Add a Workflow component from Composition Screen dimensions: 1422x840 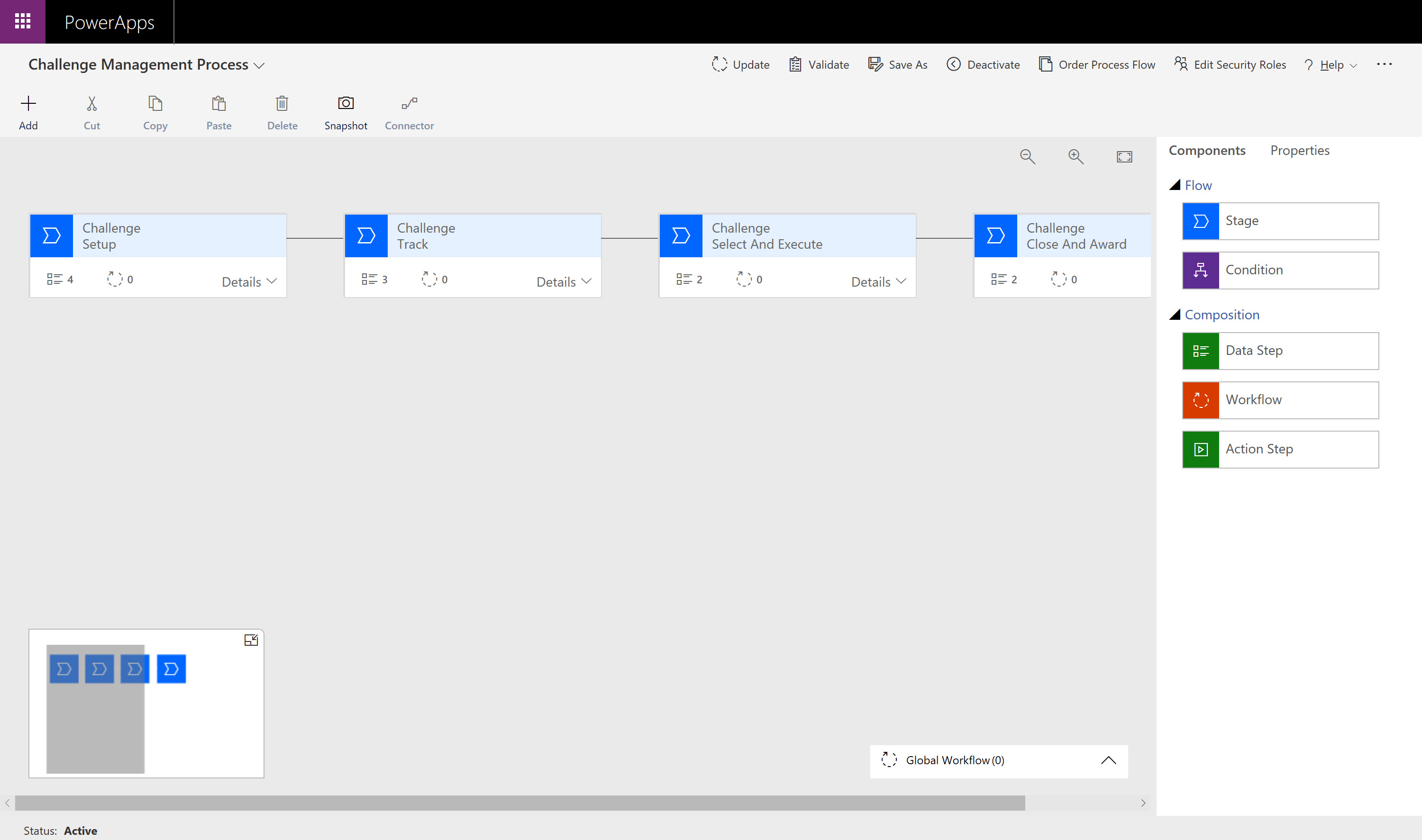click(x=1280, y=399)
